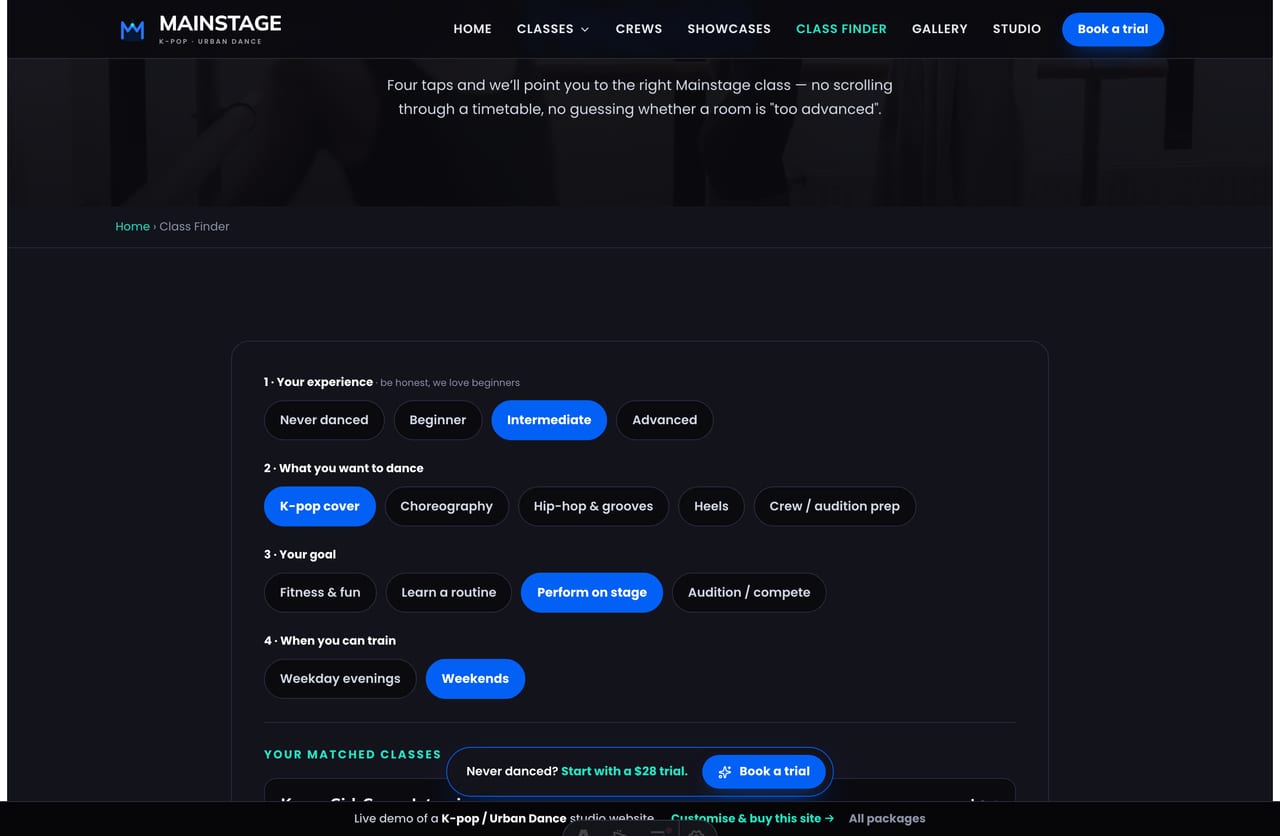Open the Studio nav item

pos(1017,29)
